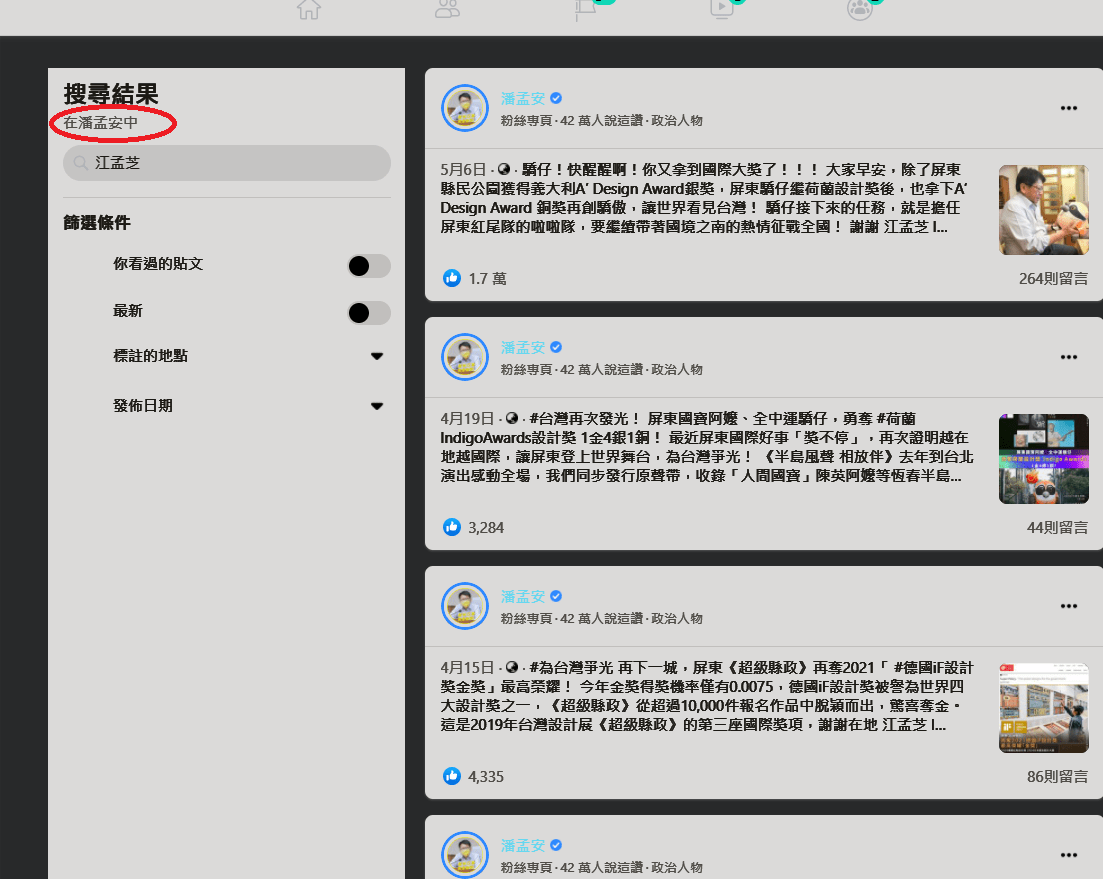
Task: Open the post text starting 4月19日
Action: (707, 447)
